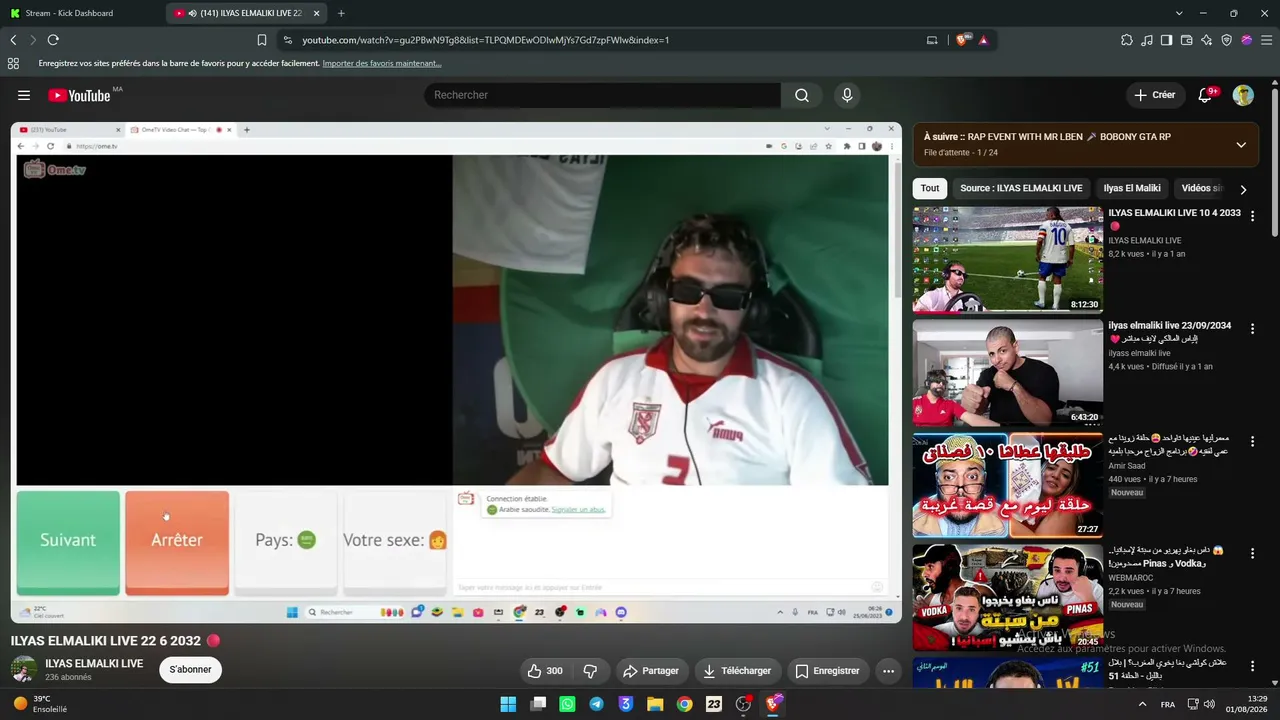Select Source : ILYAS ELMALKI LIVE chip
The width and height of the screenshot is (1280, 720).
coord(1021,188)
